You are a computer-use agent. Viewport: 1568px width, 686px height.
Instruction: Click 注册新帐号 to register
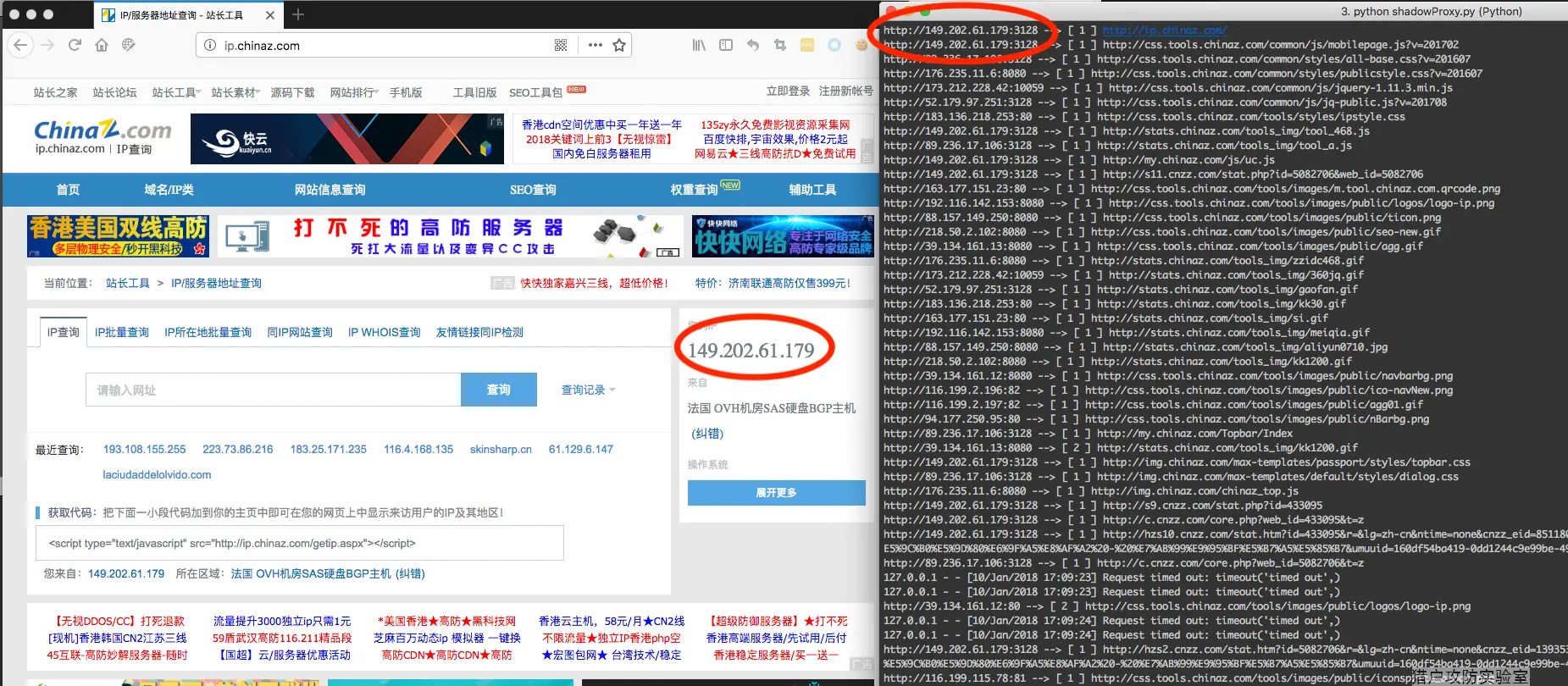[846, 91]
